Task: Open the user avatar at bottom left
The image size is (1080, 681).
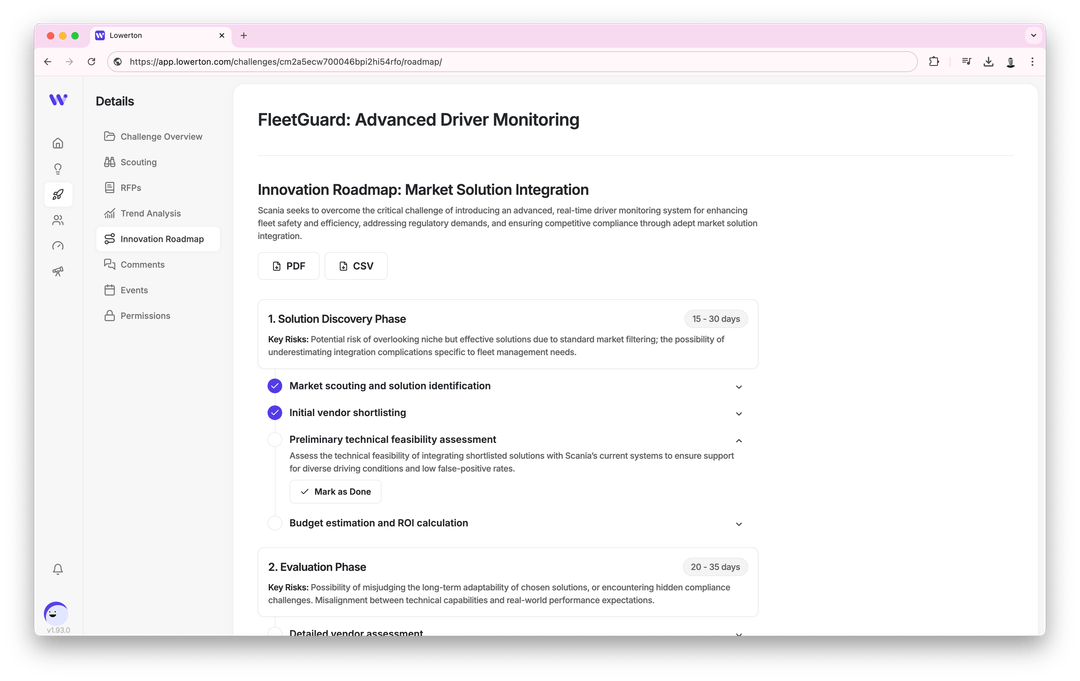Action: [57, 613]
